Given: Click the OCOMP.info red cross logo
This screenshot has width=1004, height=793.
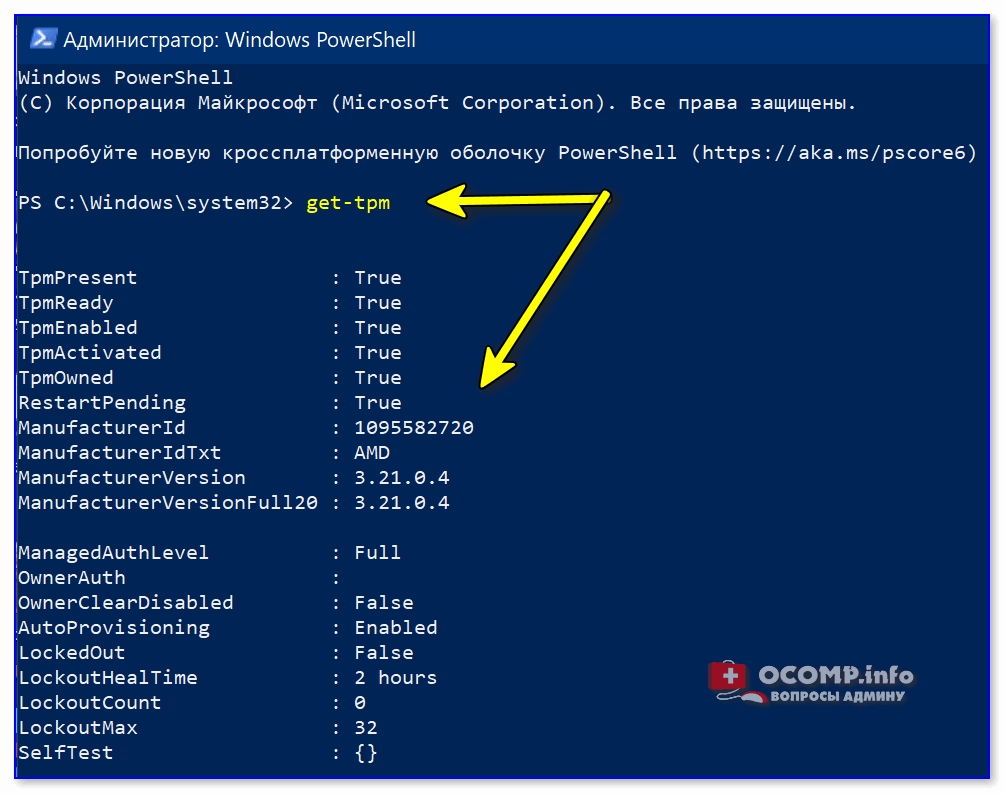Looking at the screenshot, I should (728, 675).
